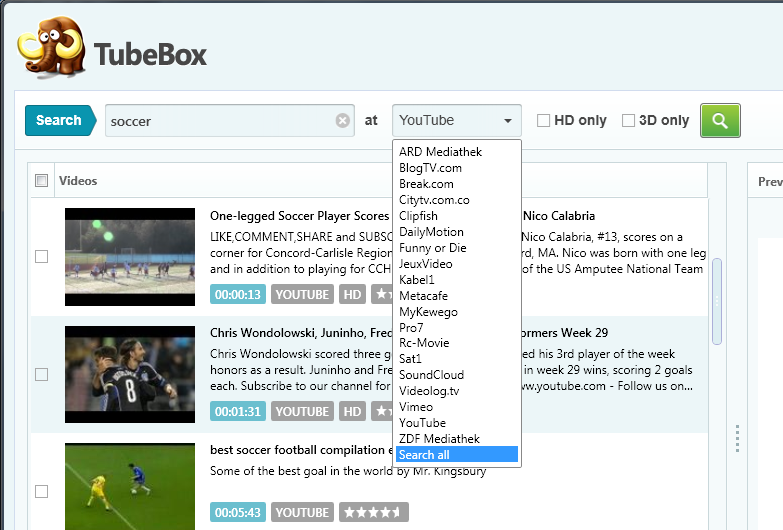
Task: Click the 00:00:13 duration badge
Action: point(238,294)
